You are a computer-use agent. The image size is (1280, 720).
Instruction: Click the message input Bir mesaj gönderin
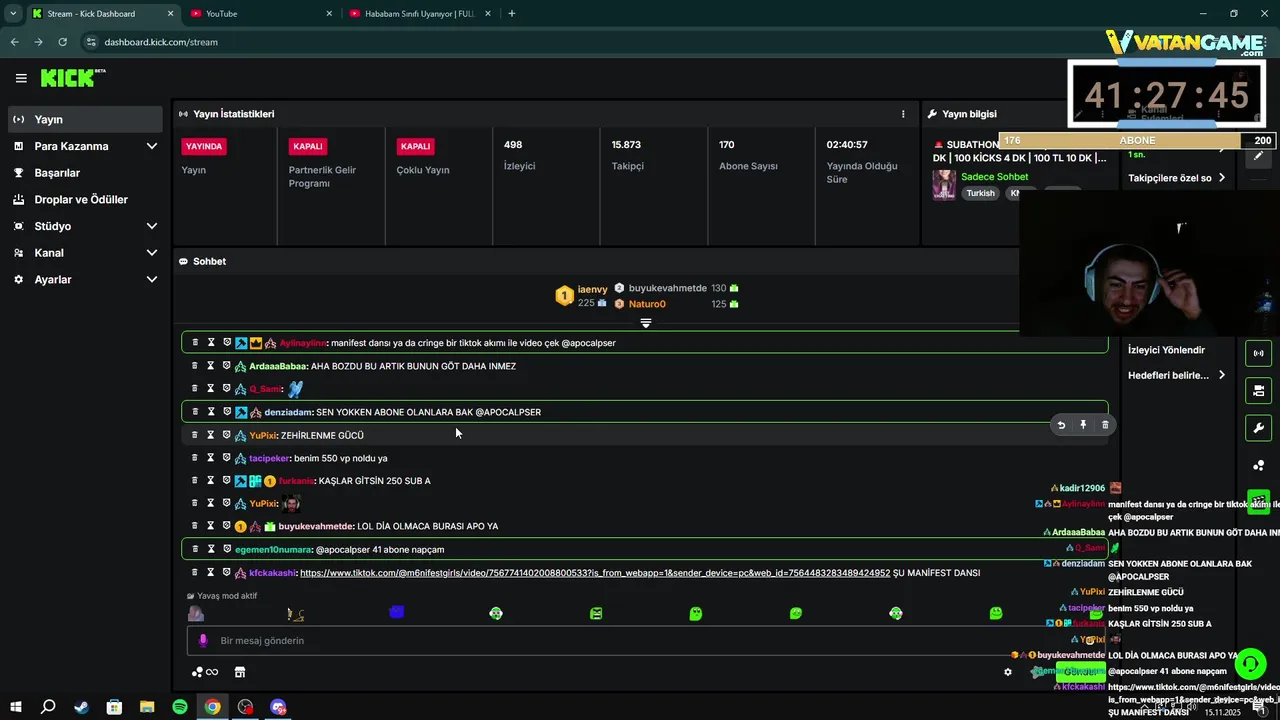tap(647, 641)
